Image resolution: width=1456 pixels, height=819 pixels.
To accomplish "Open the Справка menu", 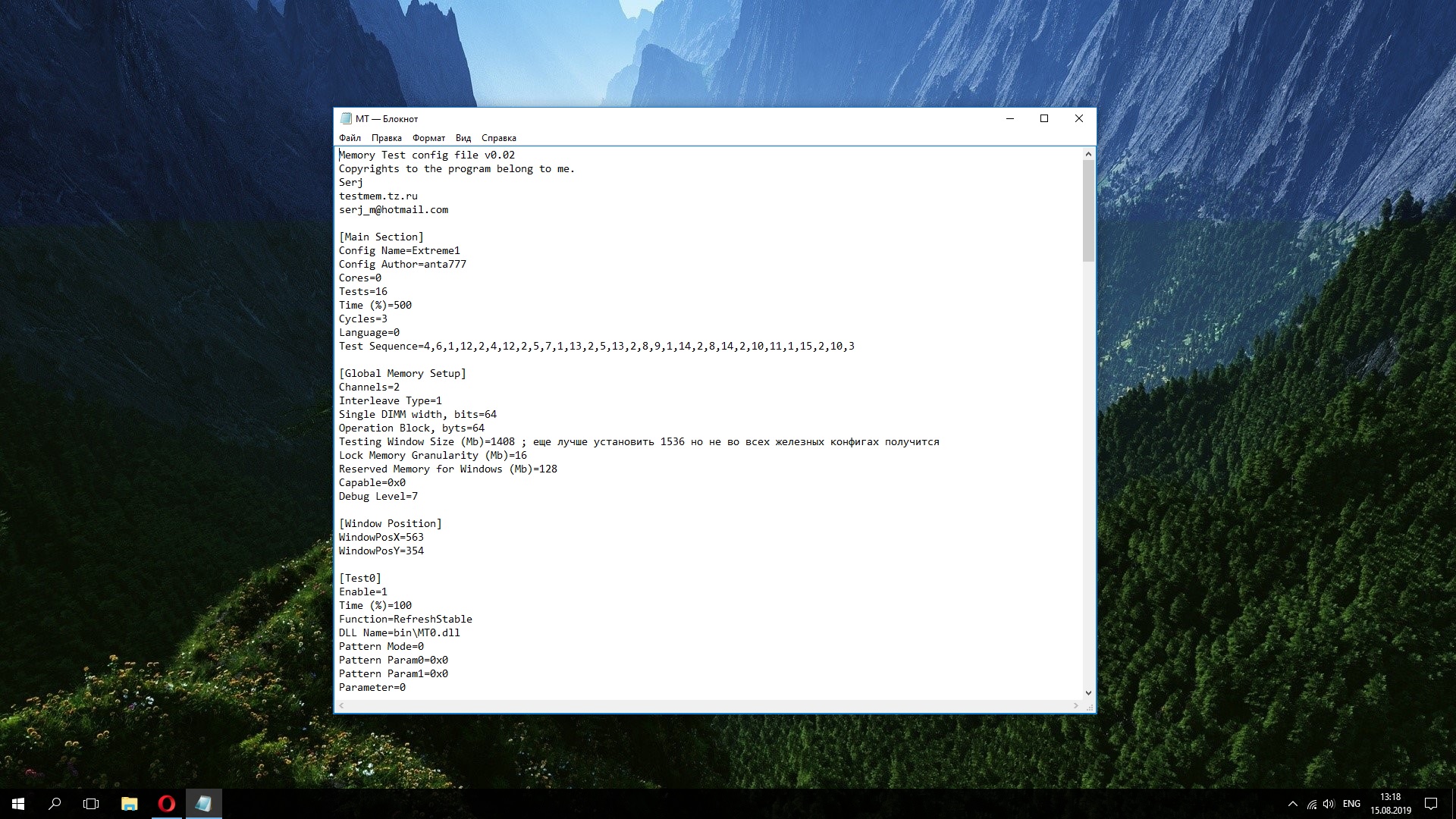I will pos(498,138).
